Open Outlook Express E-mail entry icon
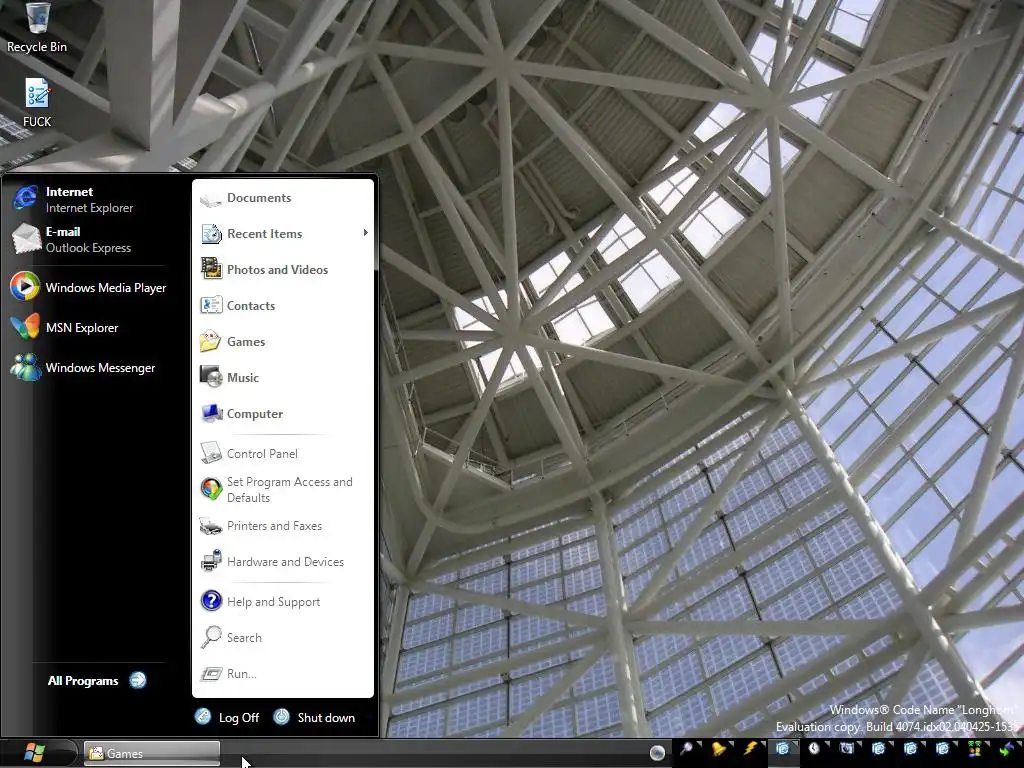 25,239
